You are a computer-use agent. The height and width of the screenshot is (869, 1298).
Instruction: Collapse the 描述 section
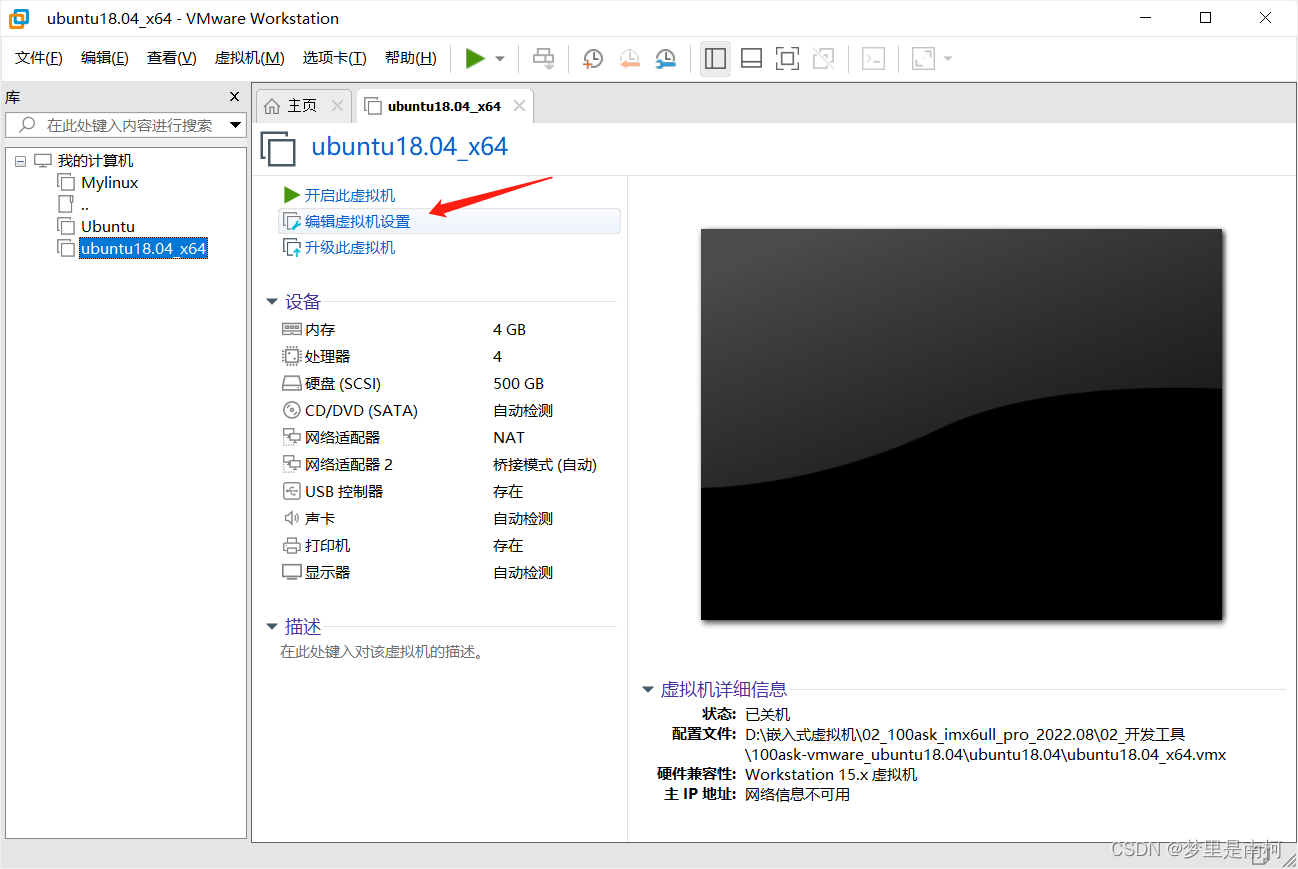pos(272,627)
